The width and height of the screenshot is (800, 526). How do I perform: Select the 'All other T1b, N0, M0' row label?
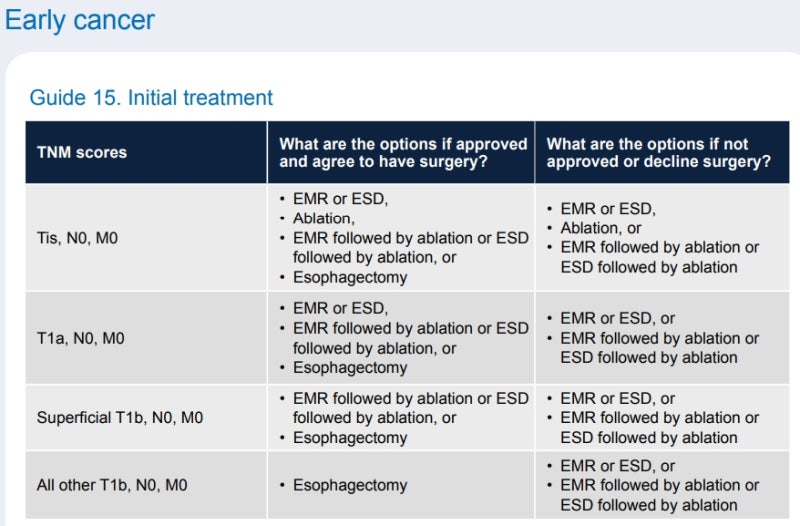[x=112, y=485]
